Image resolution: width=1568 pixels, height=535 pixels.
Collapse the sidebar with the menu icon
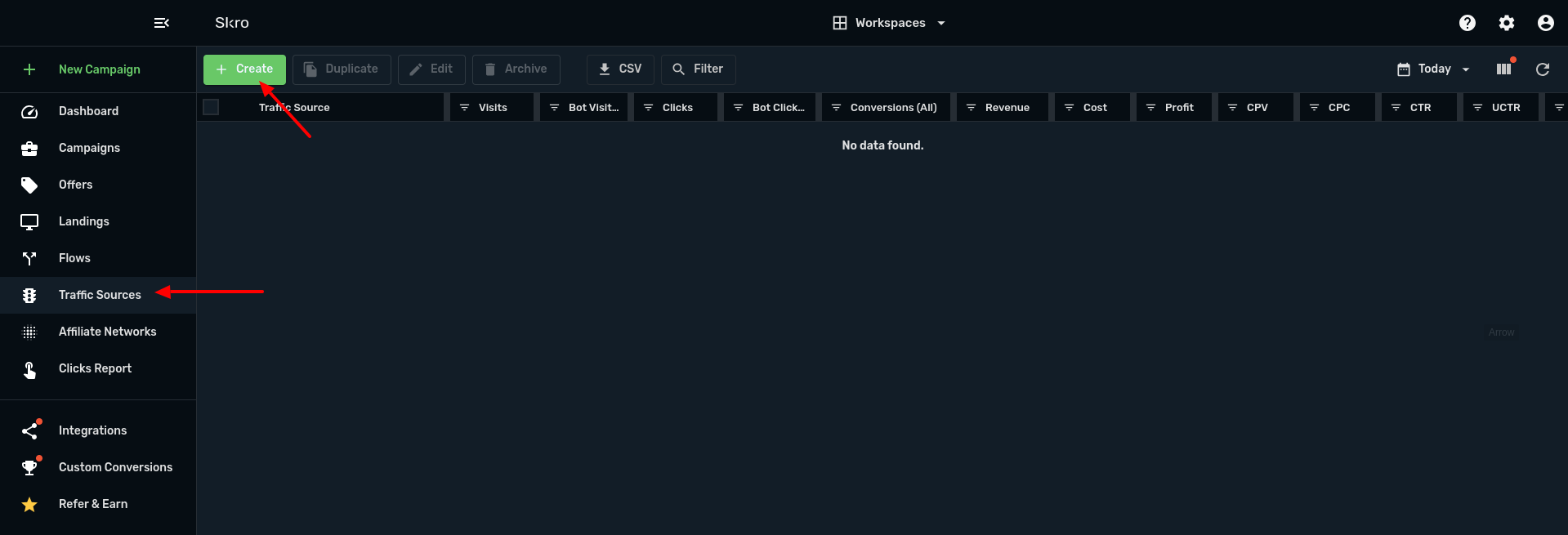pos(162,23)
